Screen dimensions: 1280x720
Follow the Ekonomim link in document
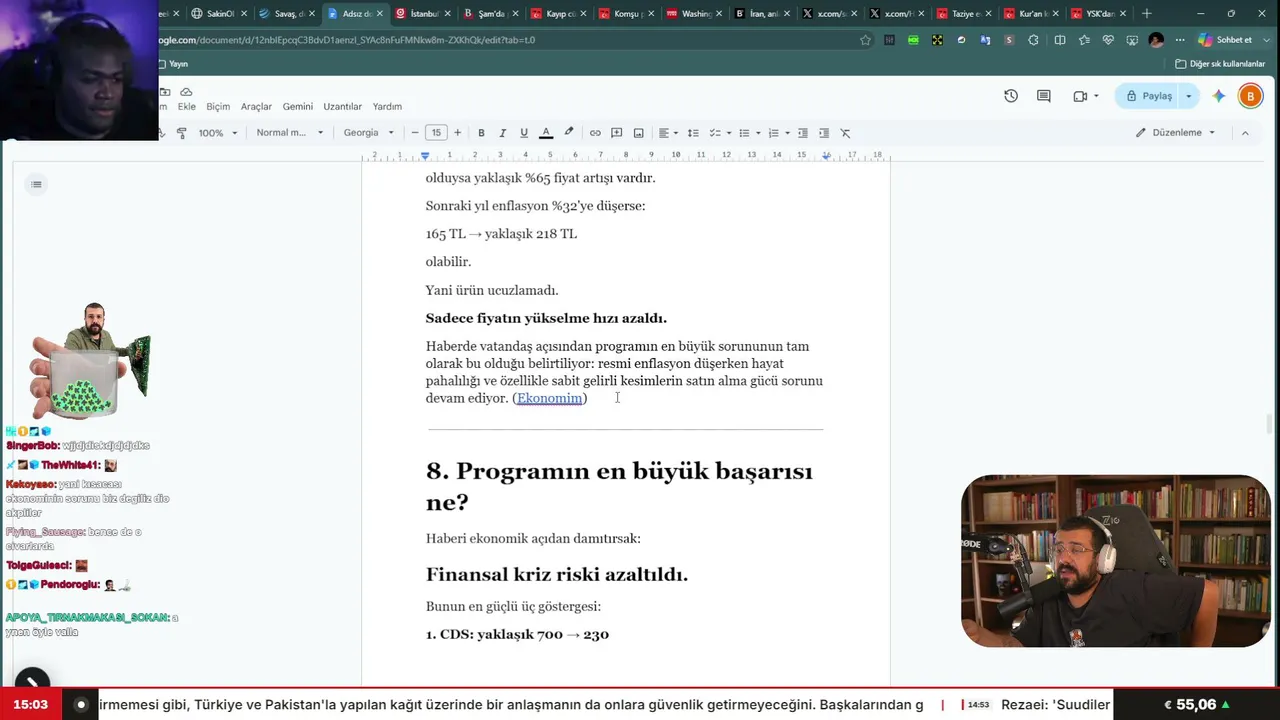coord(549,398)
